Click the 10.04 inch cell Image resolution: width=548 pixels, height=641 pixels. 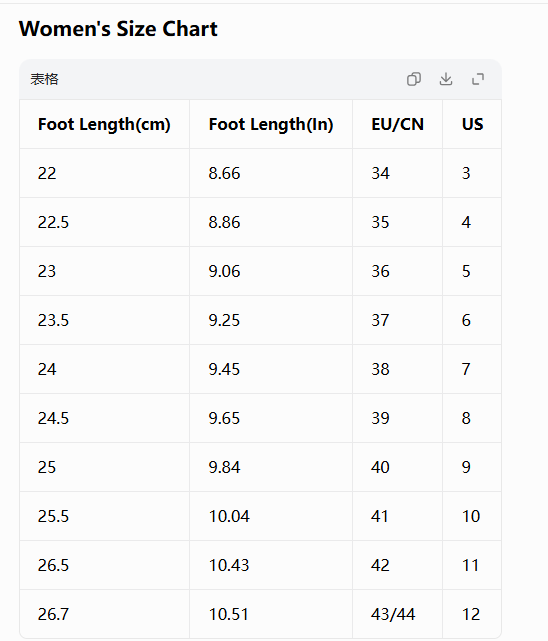[x=271, y=517]
